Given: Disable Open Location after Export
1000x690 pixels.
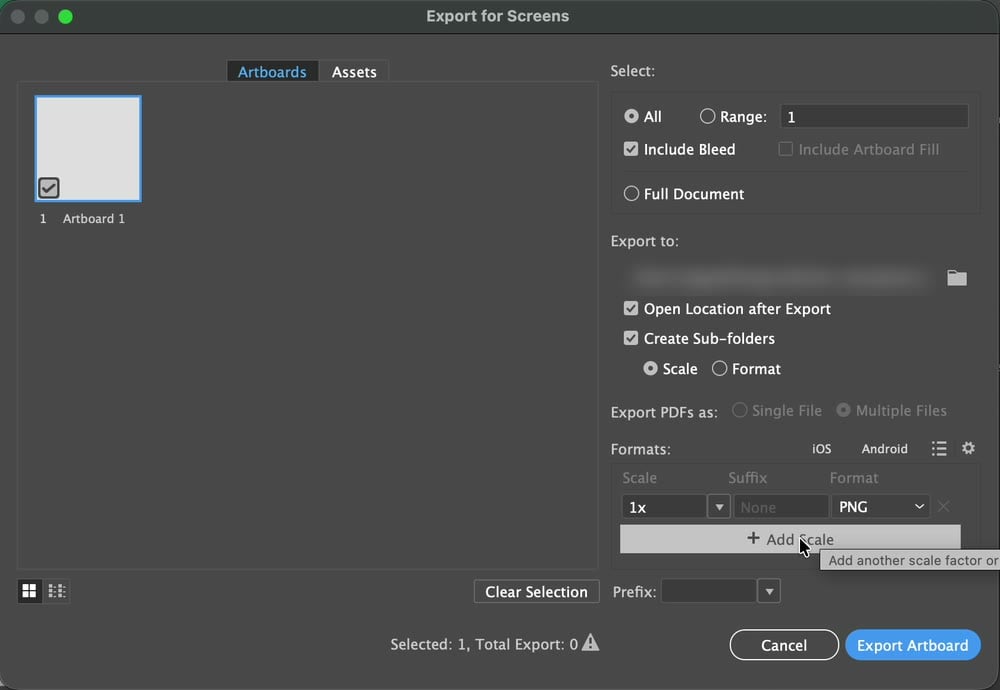Looking at the screenshot, I should [x=631, y=309].
